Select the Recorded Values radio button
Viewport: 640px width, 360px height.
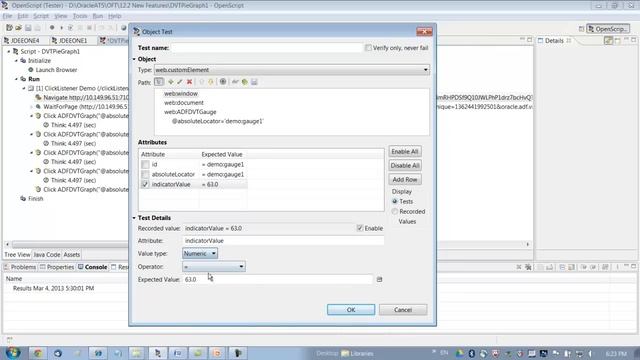coord(395,211)
